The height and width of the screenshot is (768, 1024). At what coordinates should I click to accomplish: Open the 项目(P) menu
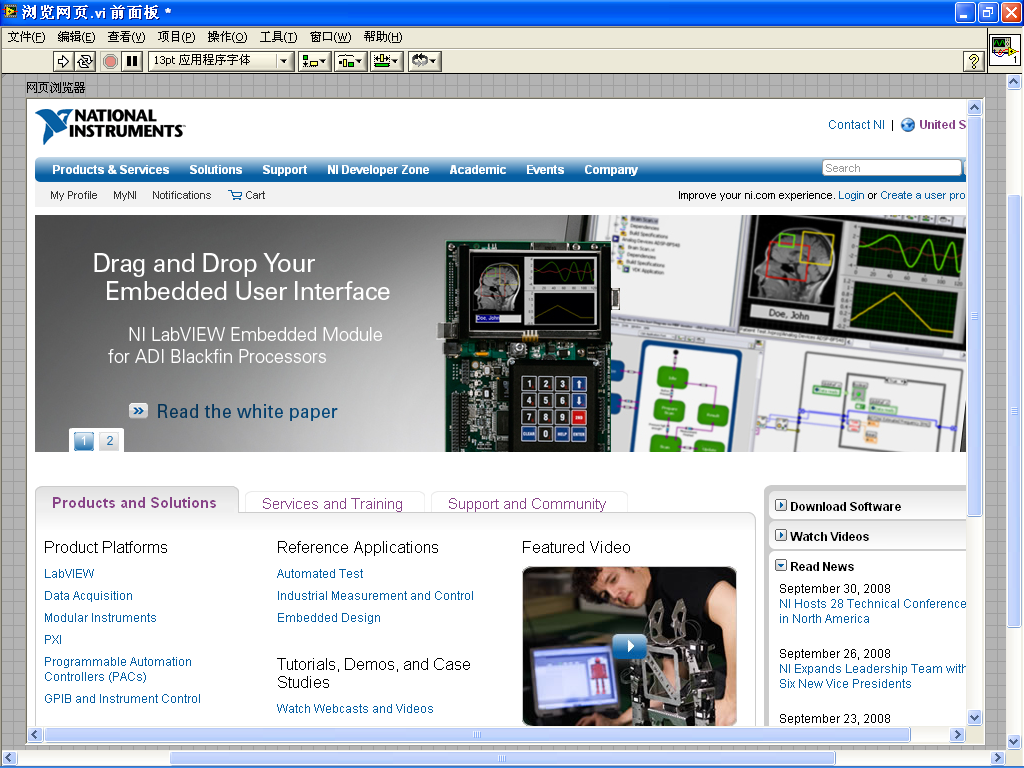click(176, 37)
